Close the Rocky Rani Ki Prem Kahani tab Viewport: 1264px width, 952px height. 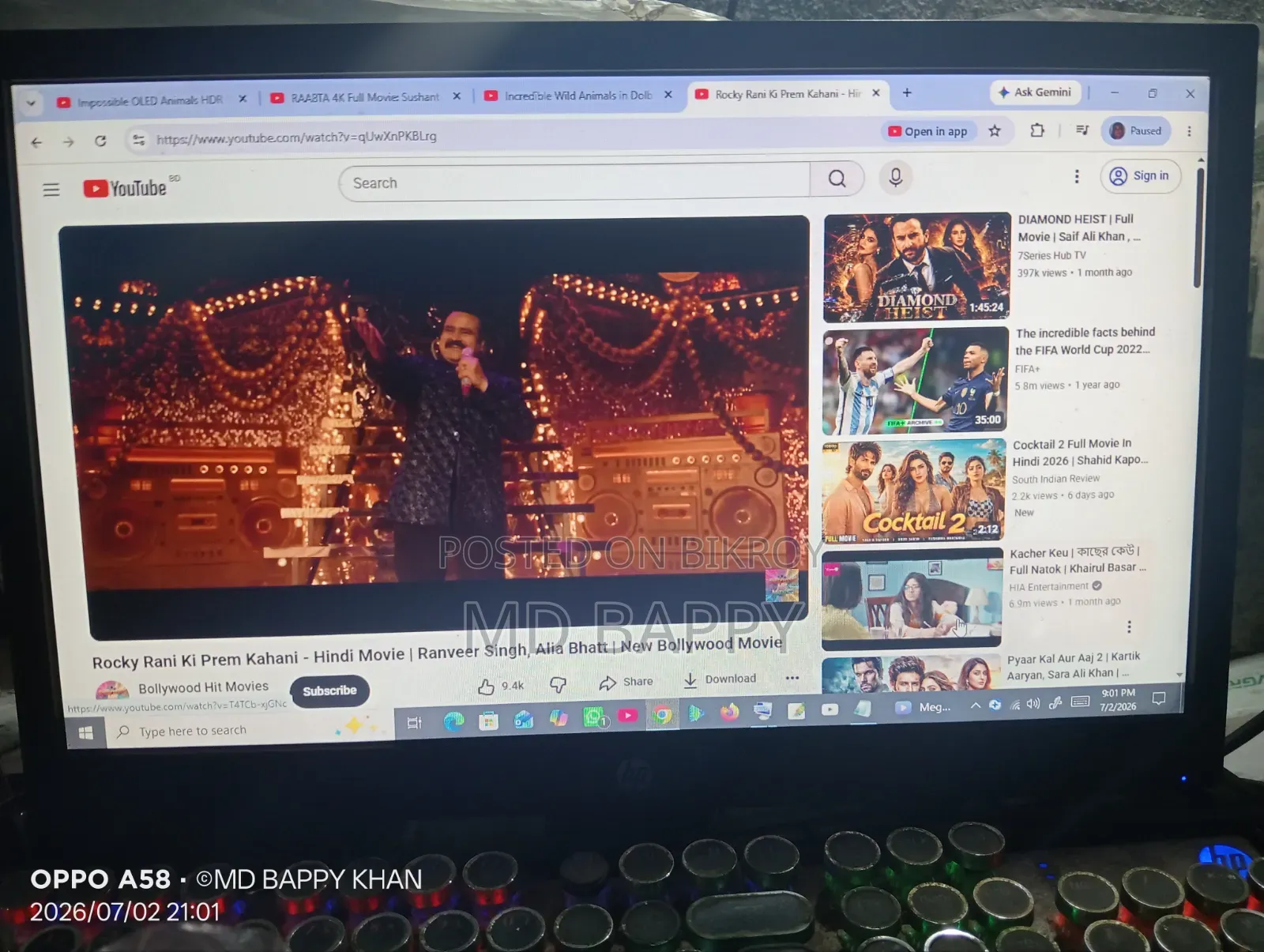click(x=875, y=93)
